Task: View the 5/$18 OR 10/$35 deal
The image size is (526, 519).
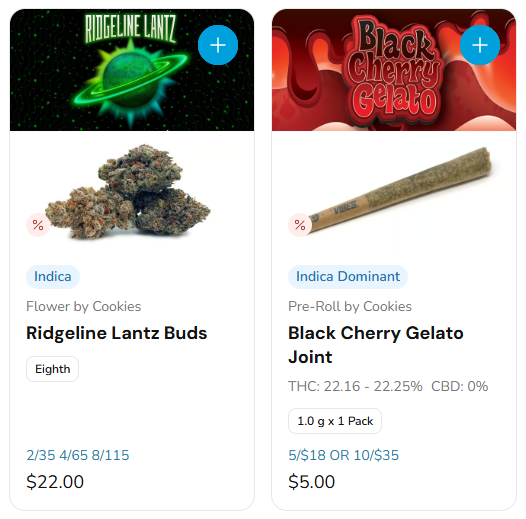Action: point(344,455)
